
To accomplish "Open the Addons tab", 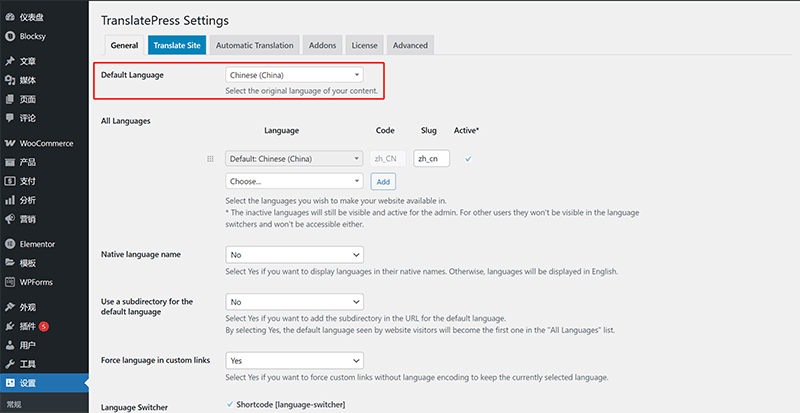I will [322, 45].
